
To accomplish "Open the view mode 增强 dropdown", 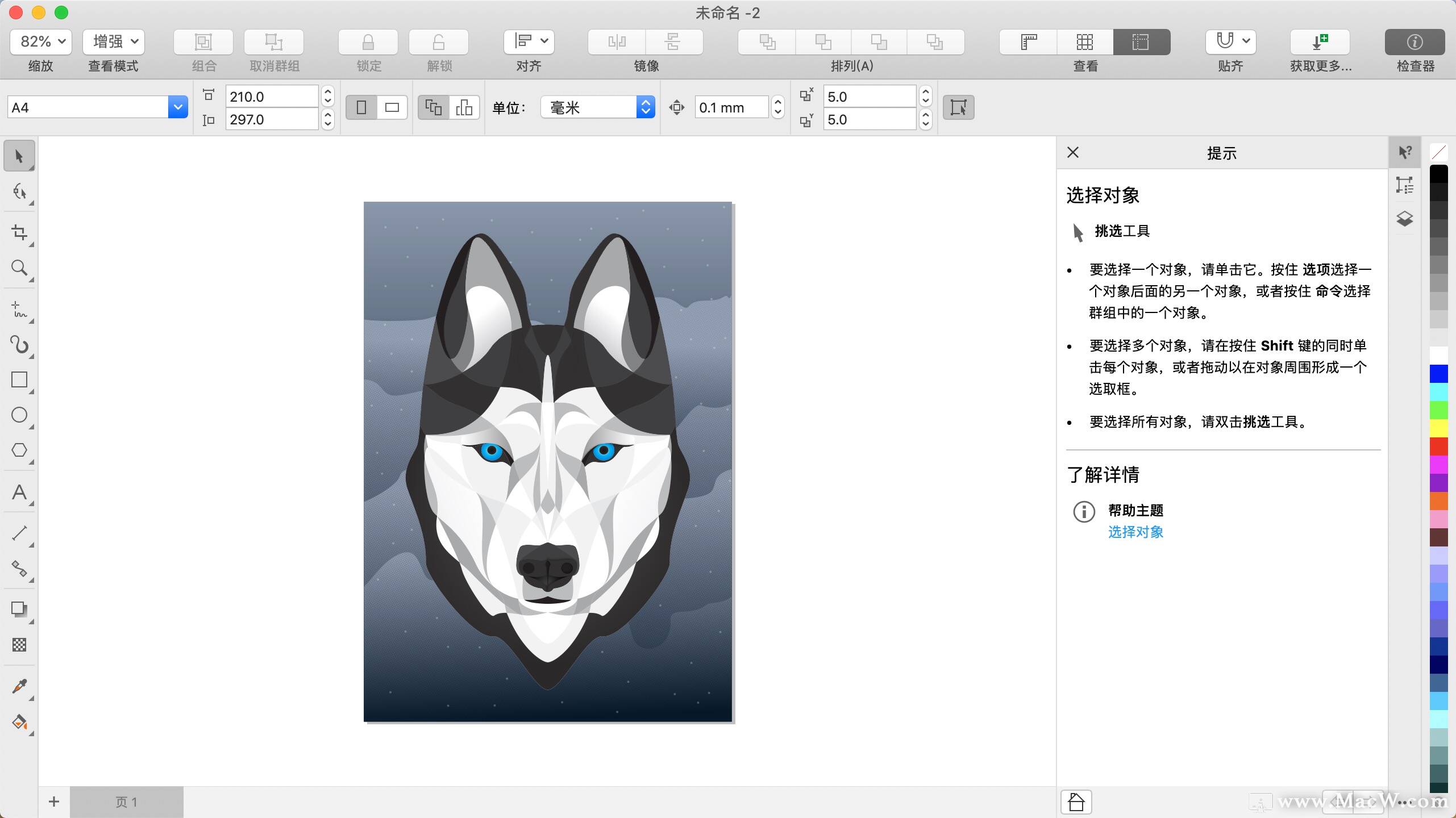I will [114, 41].
